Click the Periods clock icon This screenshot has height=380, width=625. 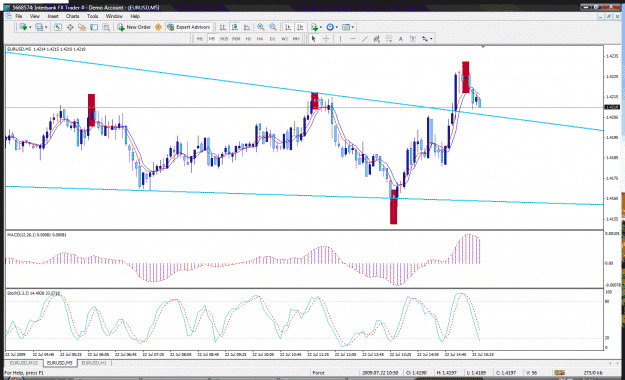(x=330, y=27)
